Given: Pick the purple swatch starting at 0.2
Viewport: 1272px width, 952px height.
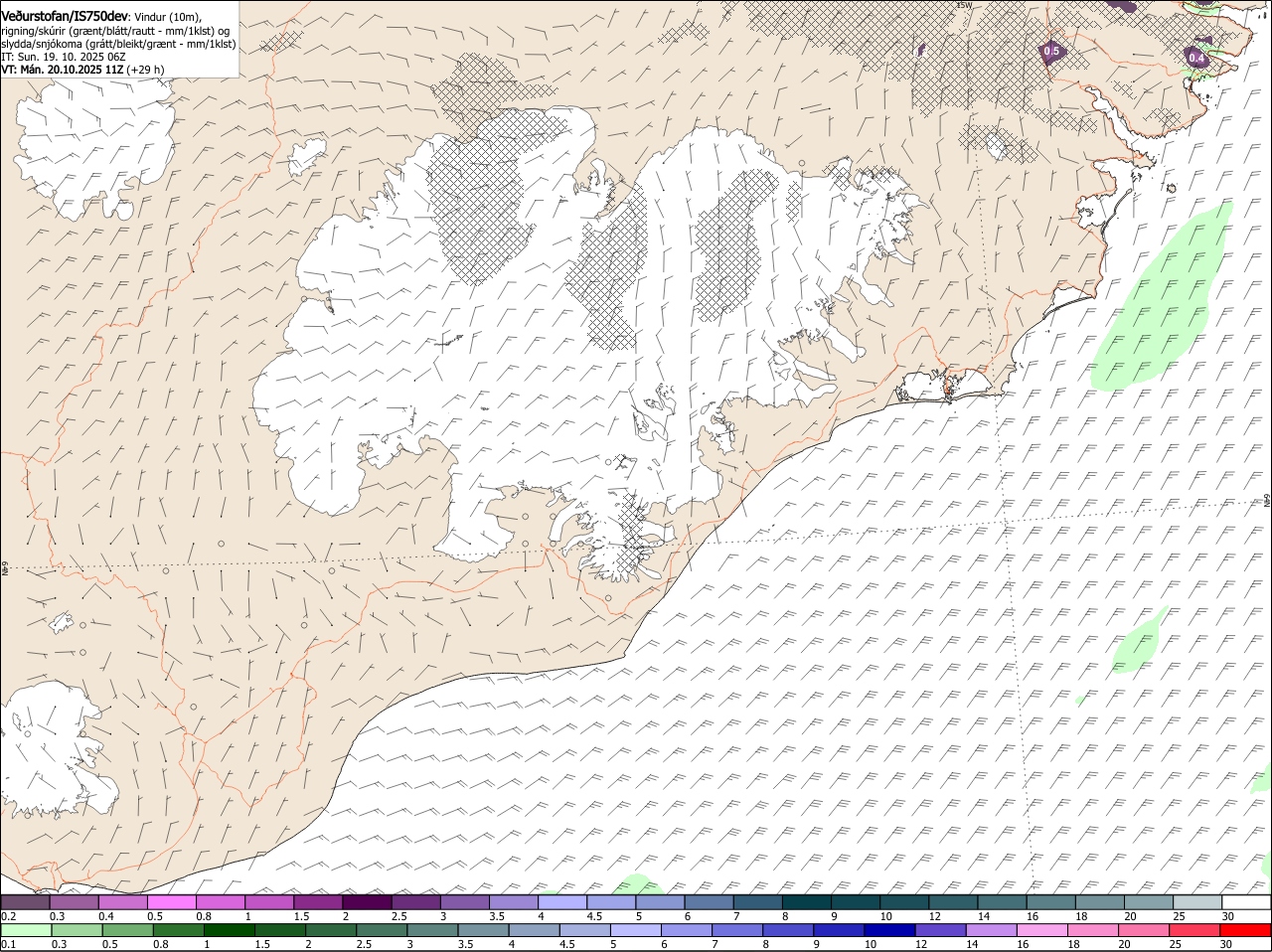Looking at the screenshot, I should (x=25, y=902).
